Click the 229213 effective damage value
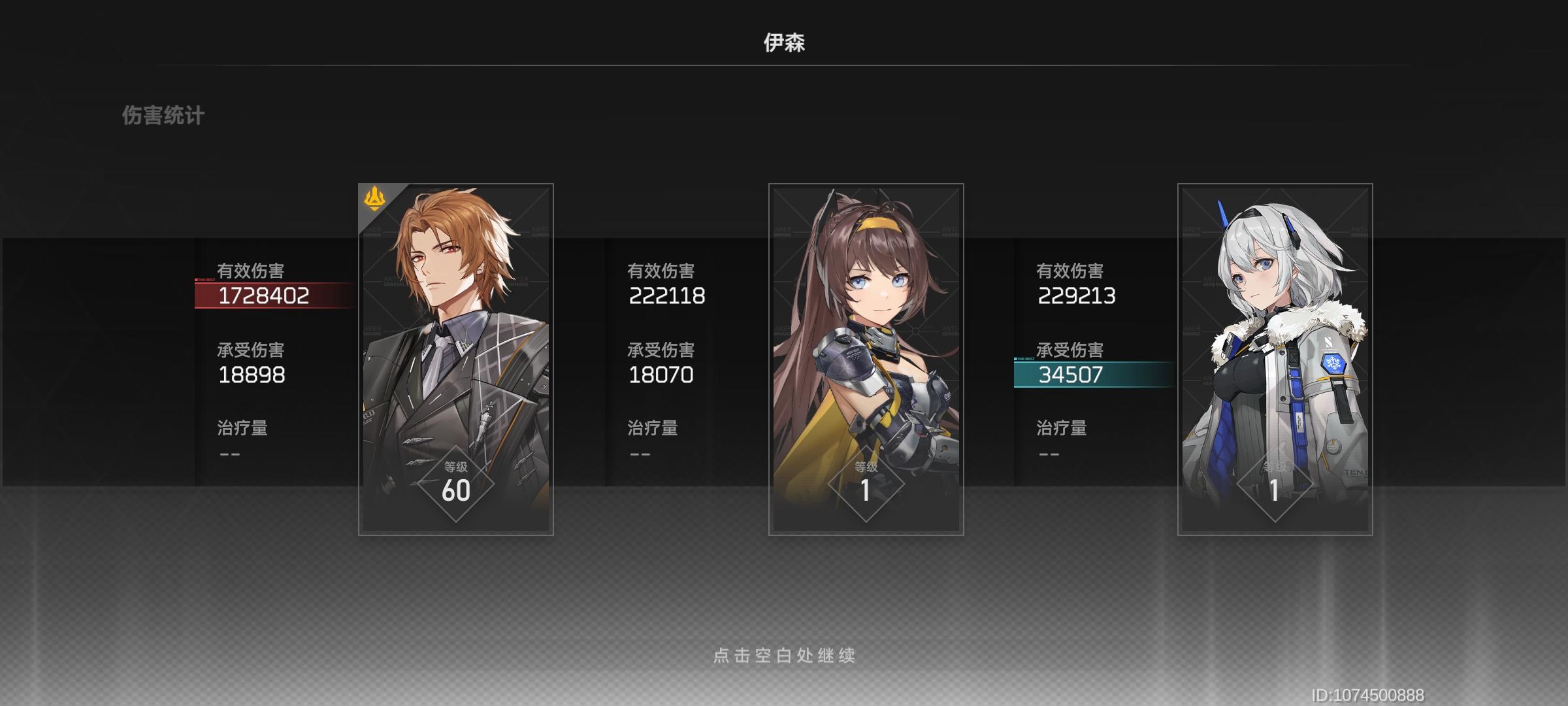Image resolution: width=1568 pixels, height=706 pixels. coord(1077,295)
